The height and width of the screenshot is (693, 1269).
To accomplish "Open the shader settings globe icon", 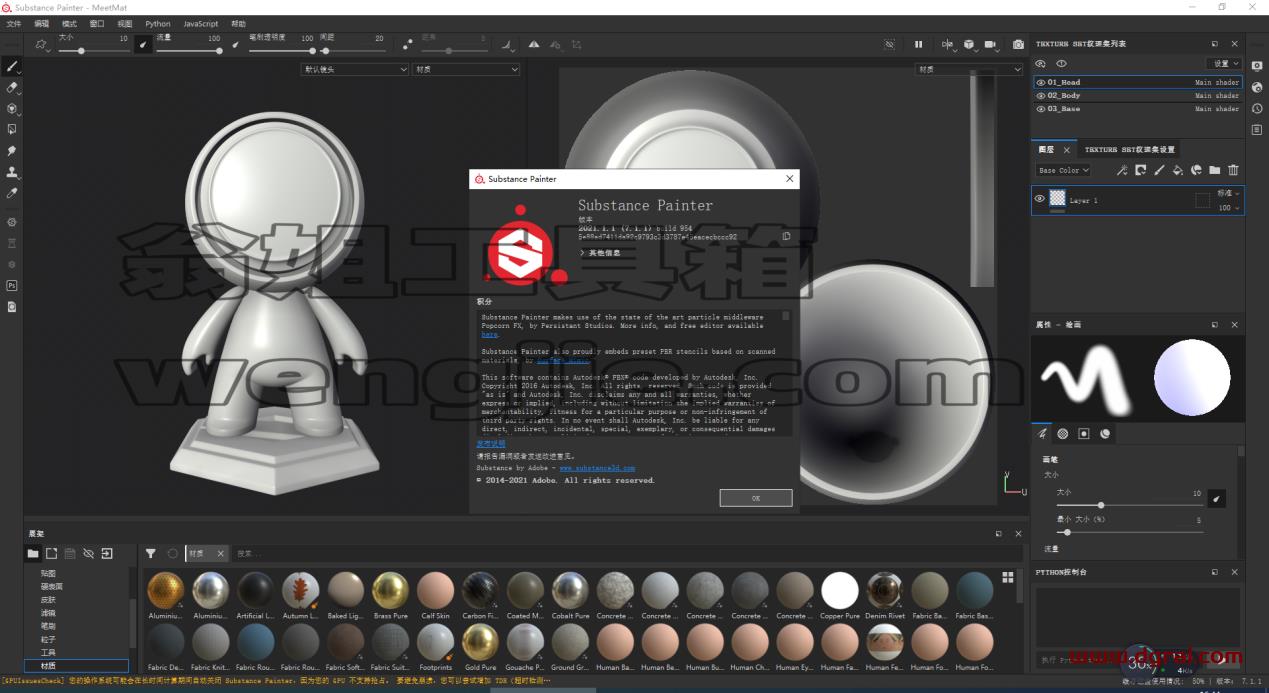I will (x=1257, y=87).
